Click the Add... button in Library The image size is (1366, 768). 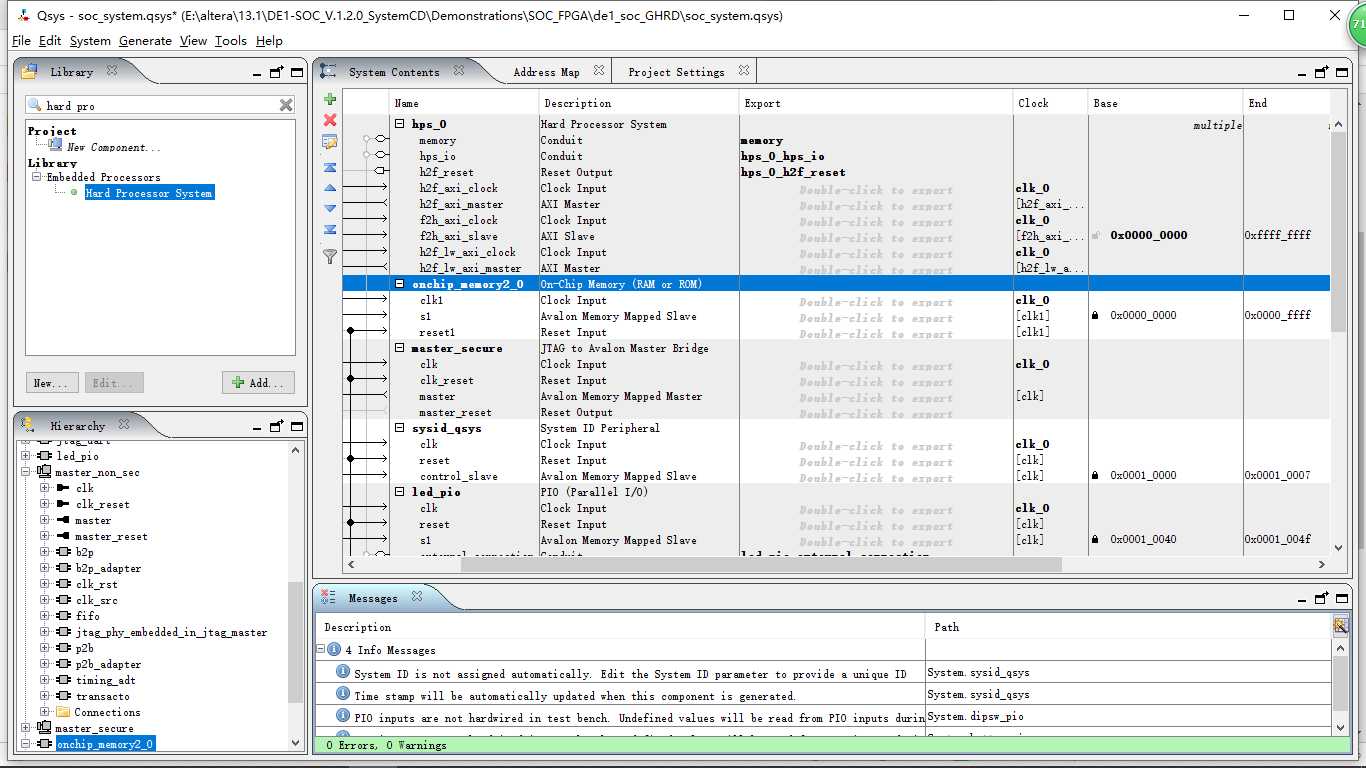(x=258, y=383)
